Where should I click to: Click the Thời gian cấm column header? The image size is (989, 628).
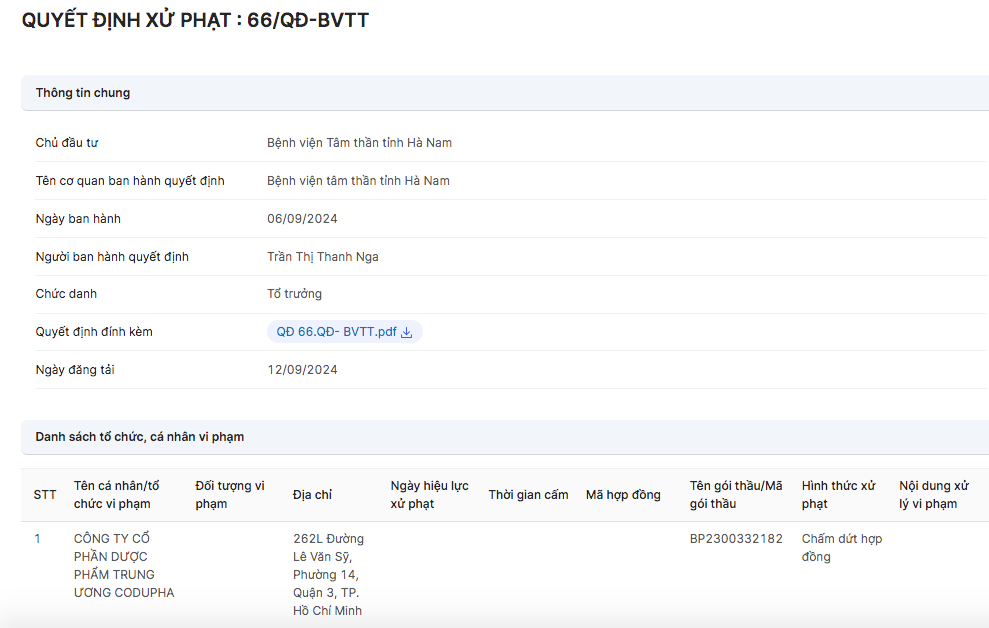(x=528, y=495)
